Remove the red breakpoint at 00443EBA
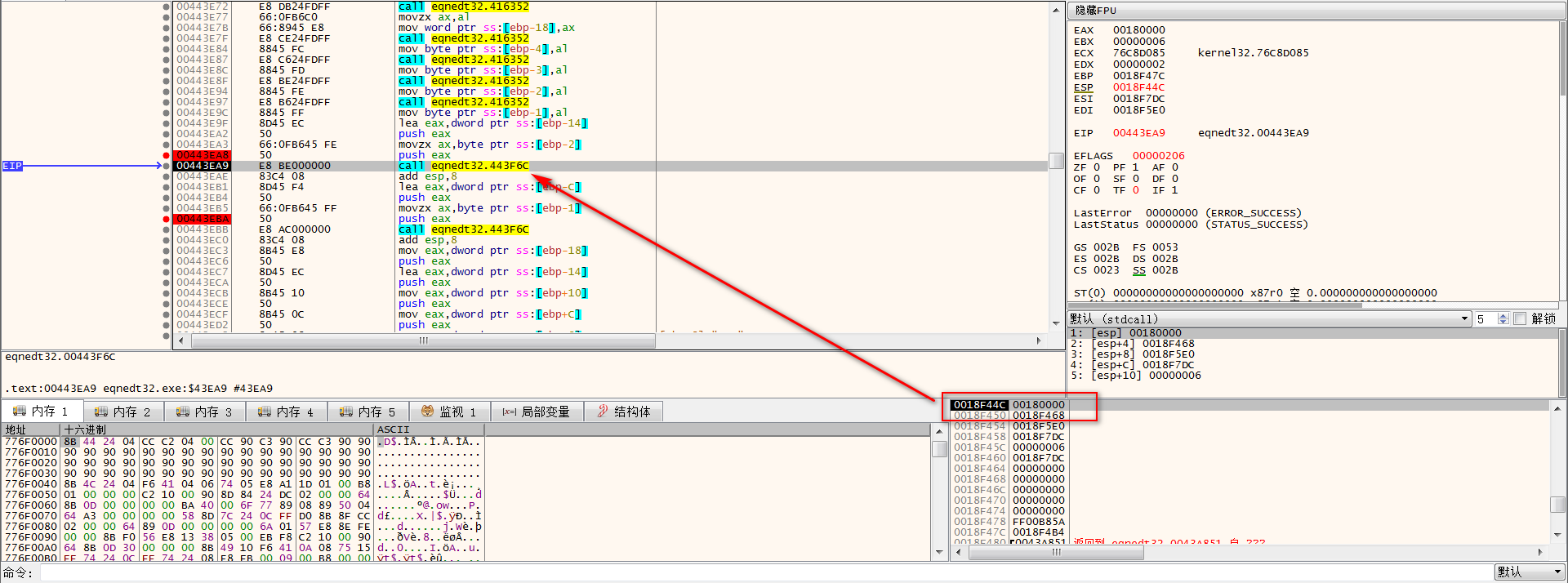 click(x=167, y=219)
